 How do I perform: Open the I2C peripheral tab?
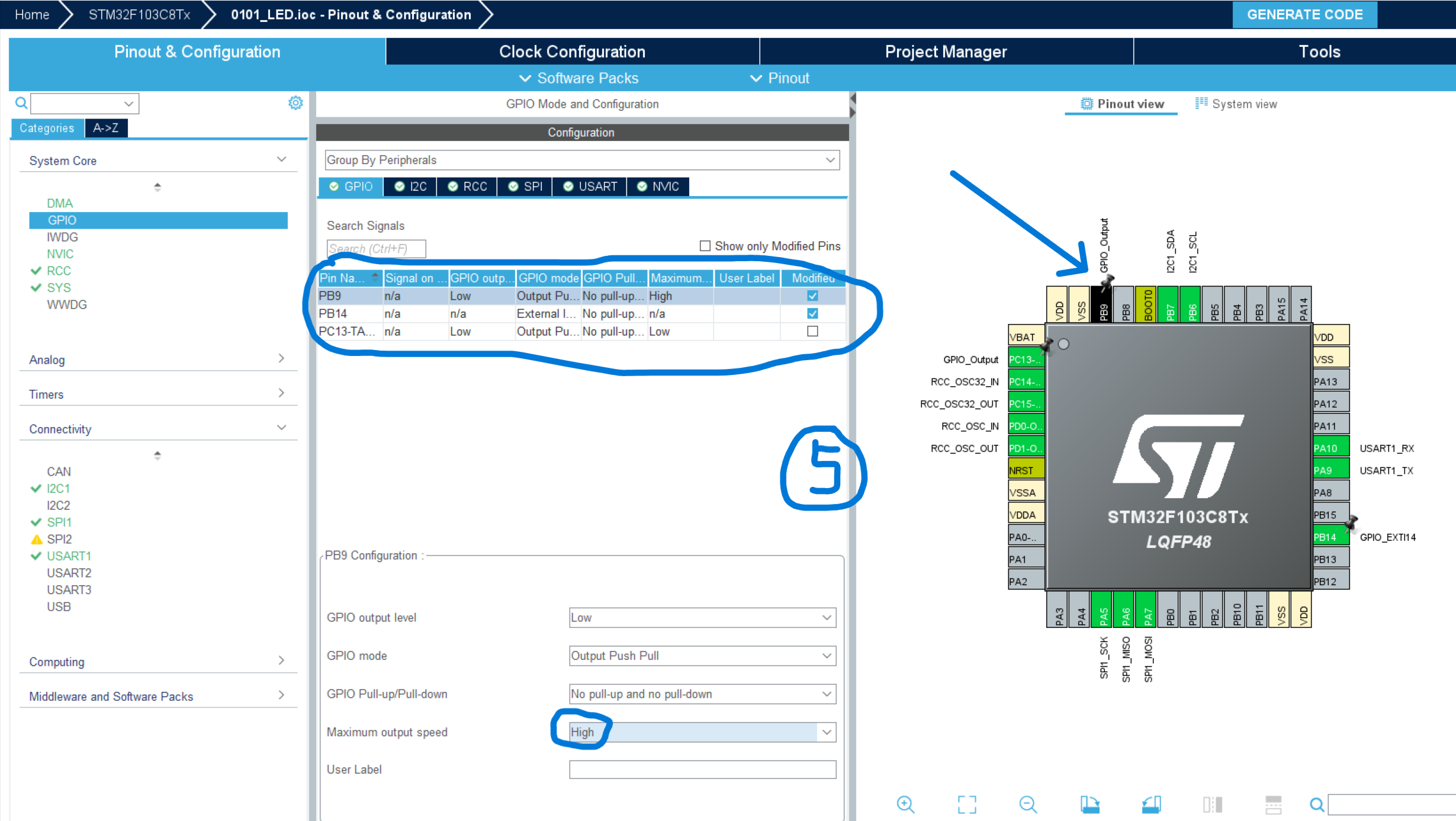[410, 187]
